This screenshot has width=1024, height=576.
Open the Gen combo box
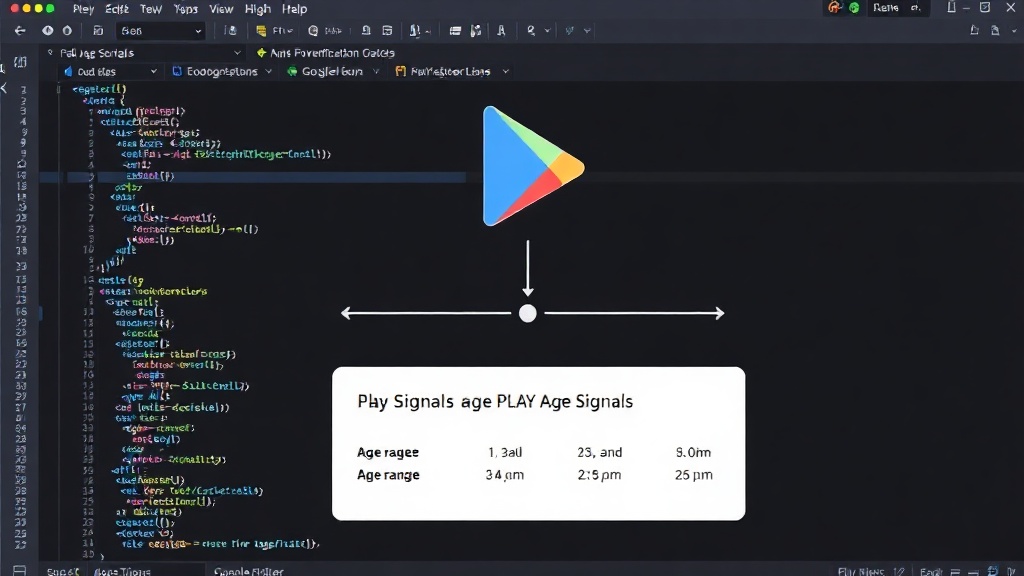pyautogui.click(x=161, y=31)
